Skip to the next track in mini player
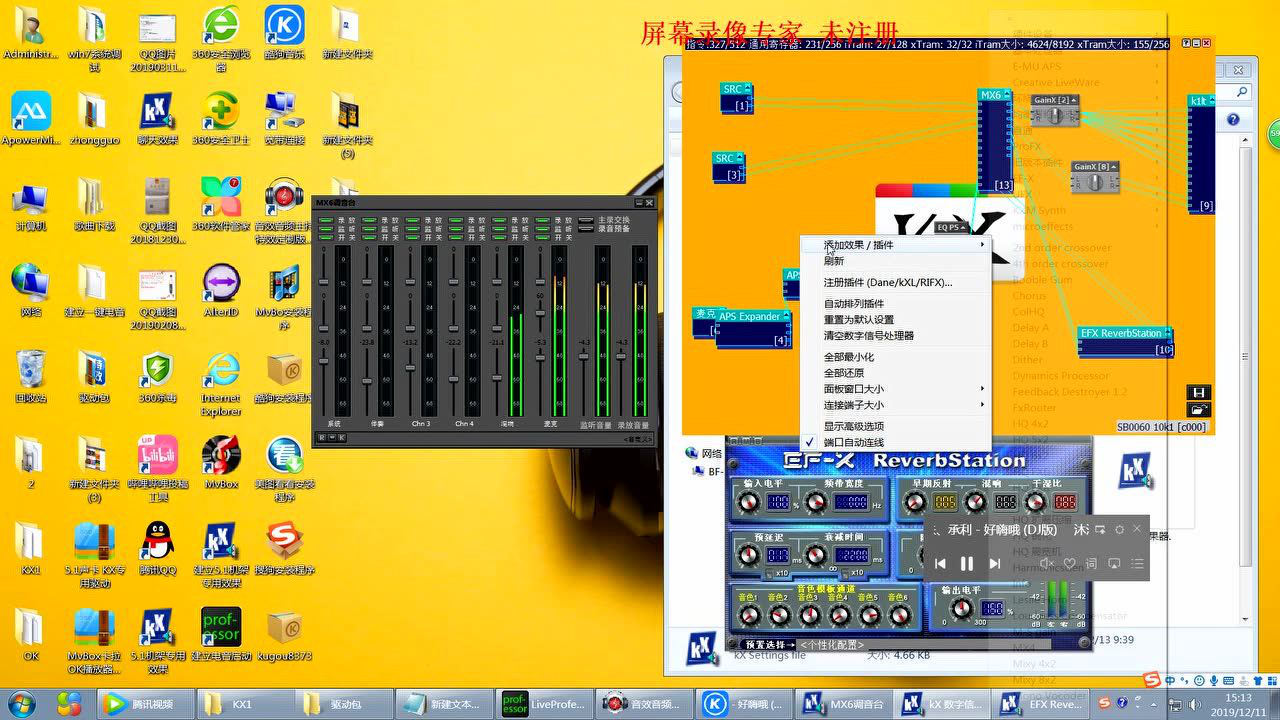 point(994,564)
